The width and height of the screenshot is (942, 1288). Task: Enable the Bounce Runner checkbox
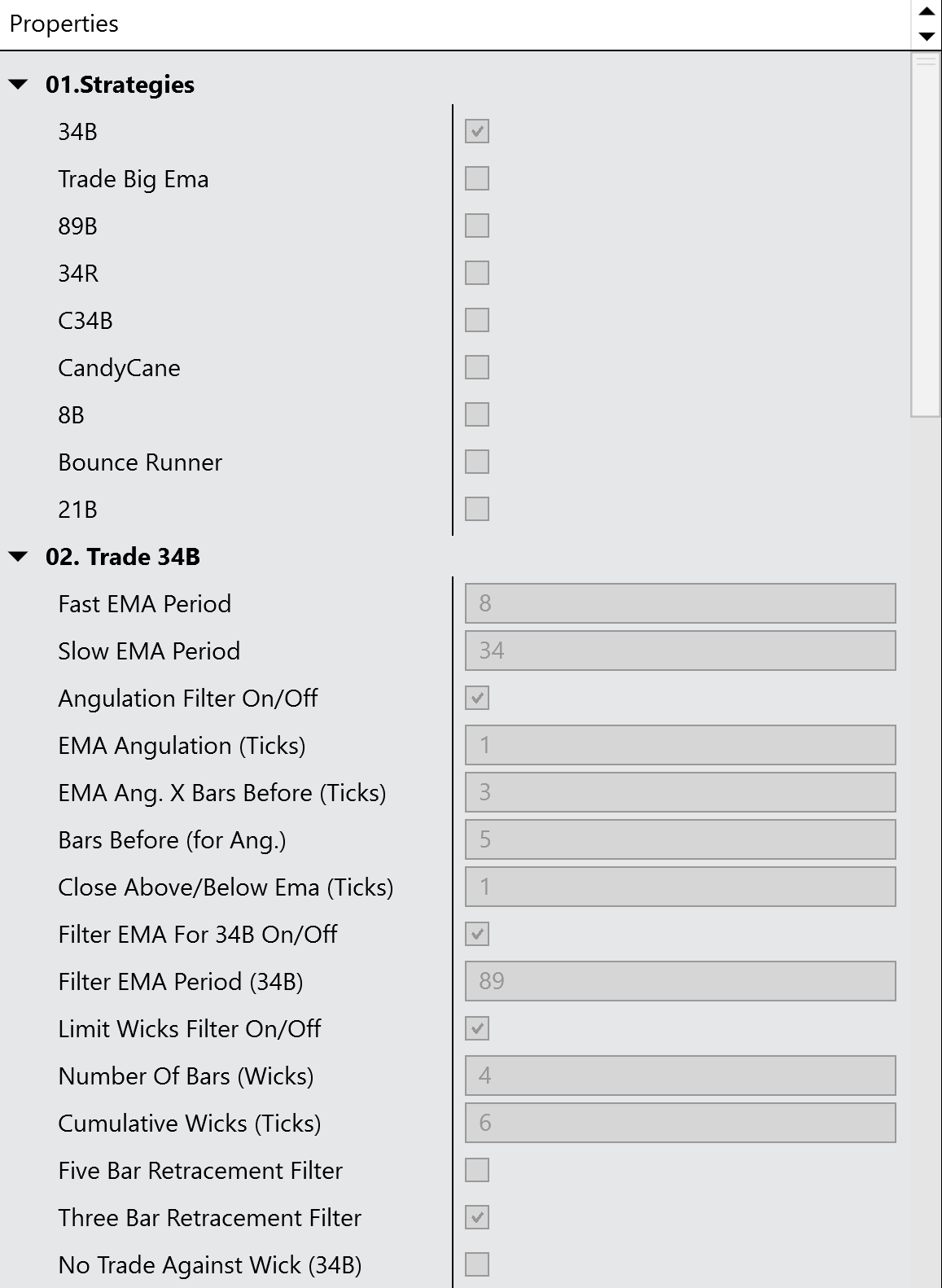(477, 462)
